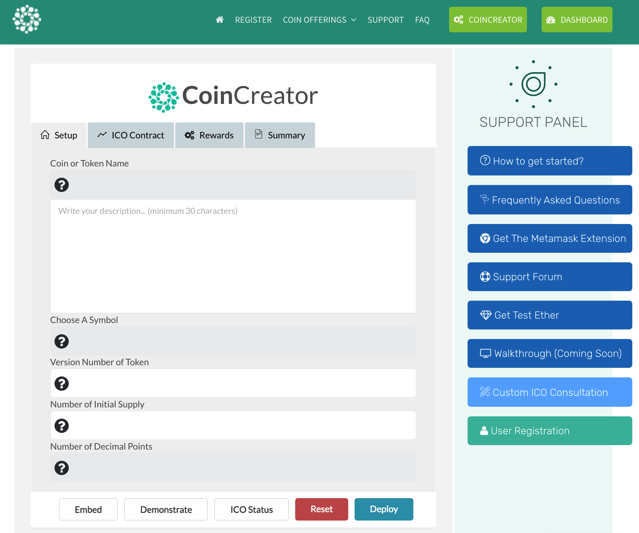
Task: Click the Demonstrate button
Action: point(166,509)
